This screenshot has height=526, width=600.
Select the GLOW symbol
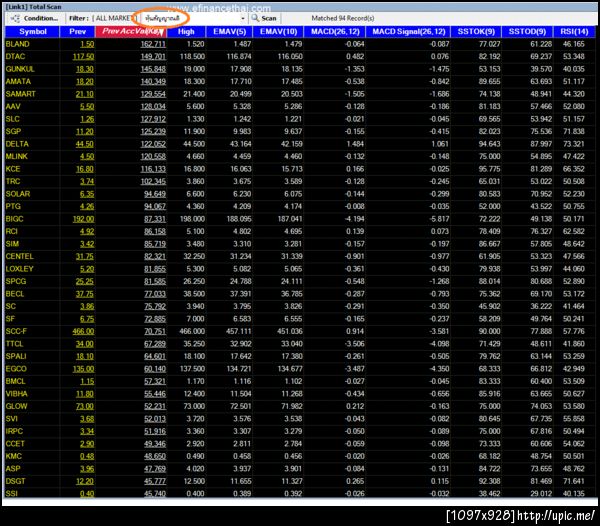[16, 406]
